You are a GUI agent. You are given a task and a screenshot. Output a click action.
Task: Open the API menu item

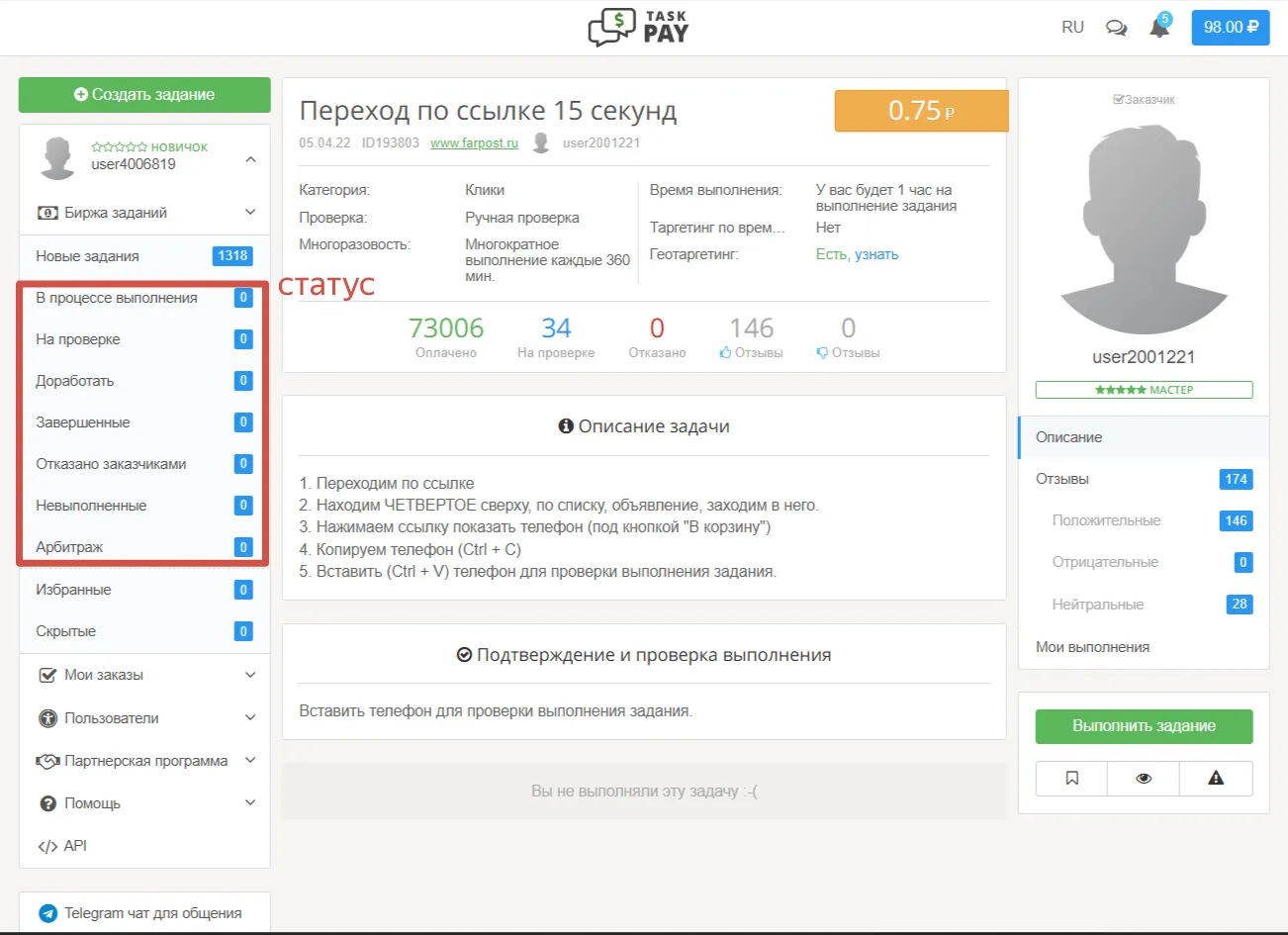[x=144, y=846]
